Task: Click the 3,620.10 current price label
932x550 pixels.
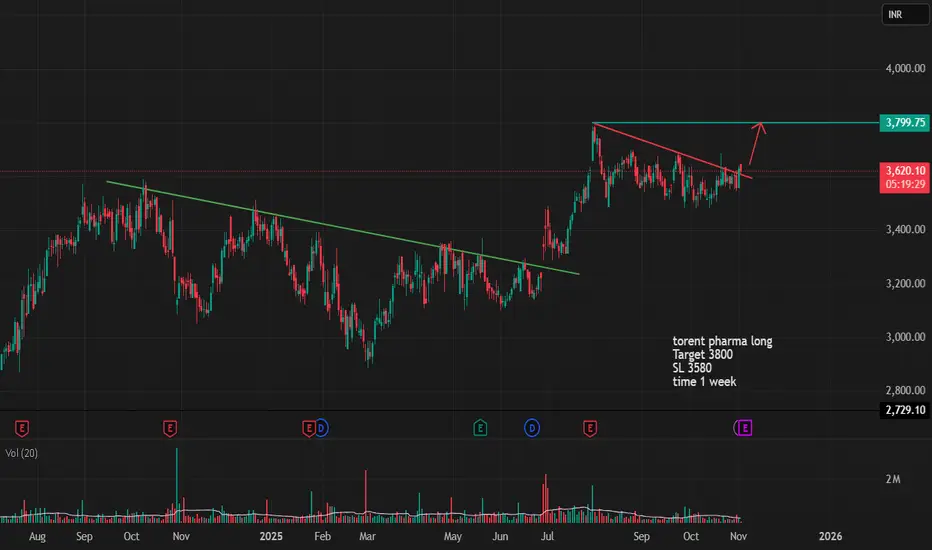Action: tap(905, 171)
